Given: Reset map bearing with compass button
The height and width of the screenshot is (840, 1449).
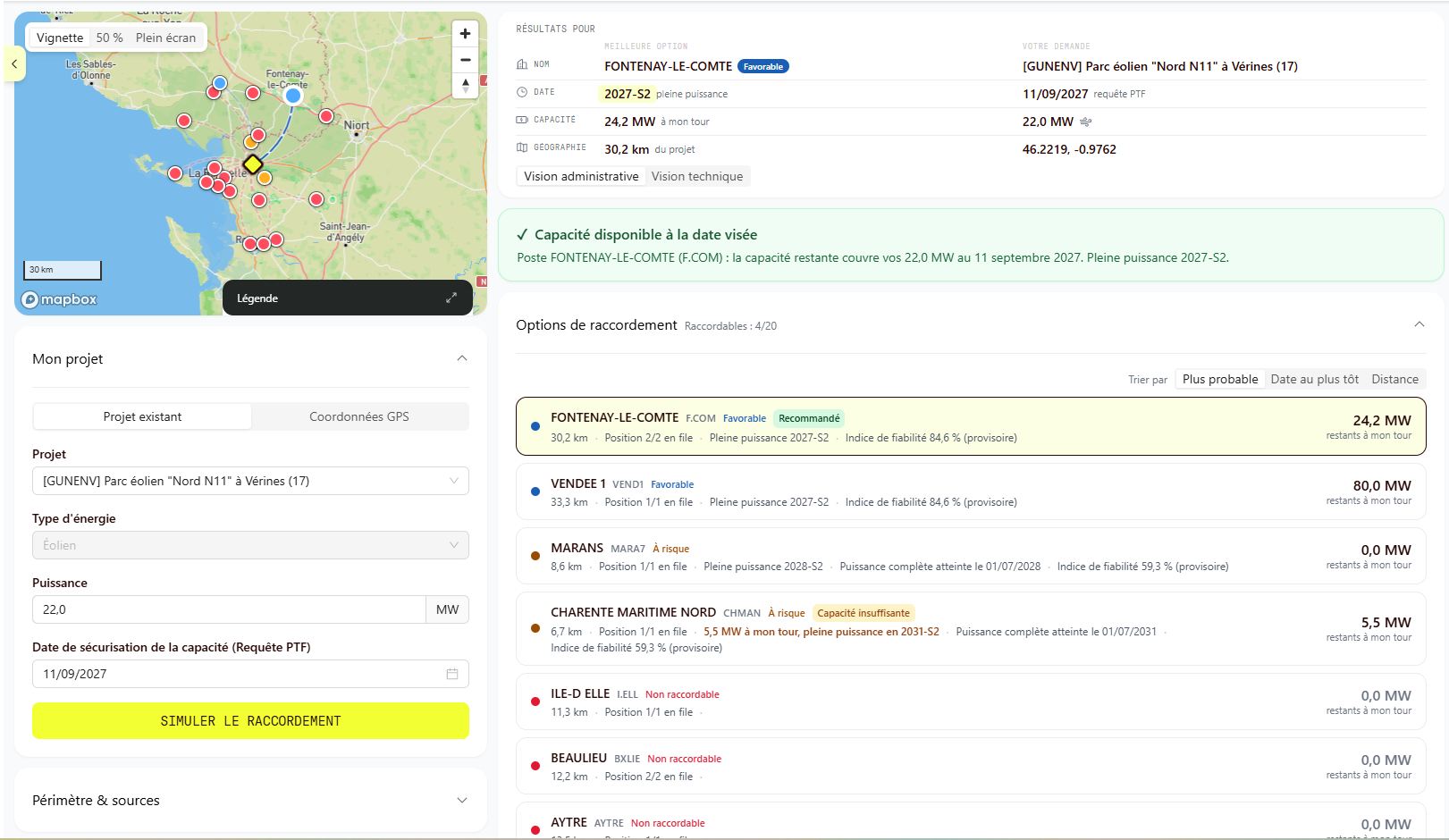Looking at the screenshot, I should [465, 86].
